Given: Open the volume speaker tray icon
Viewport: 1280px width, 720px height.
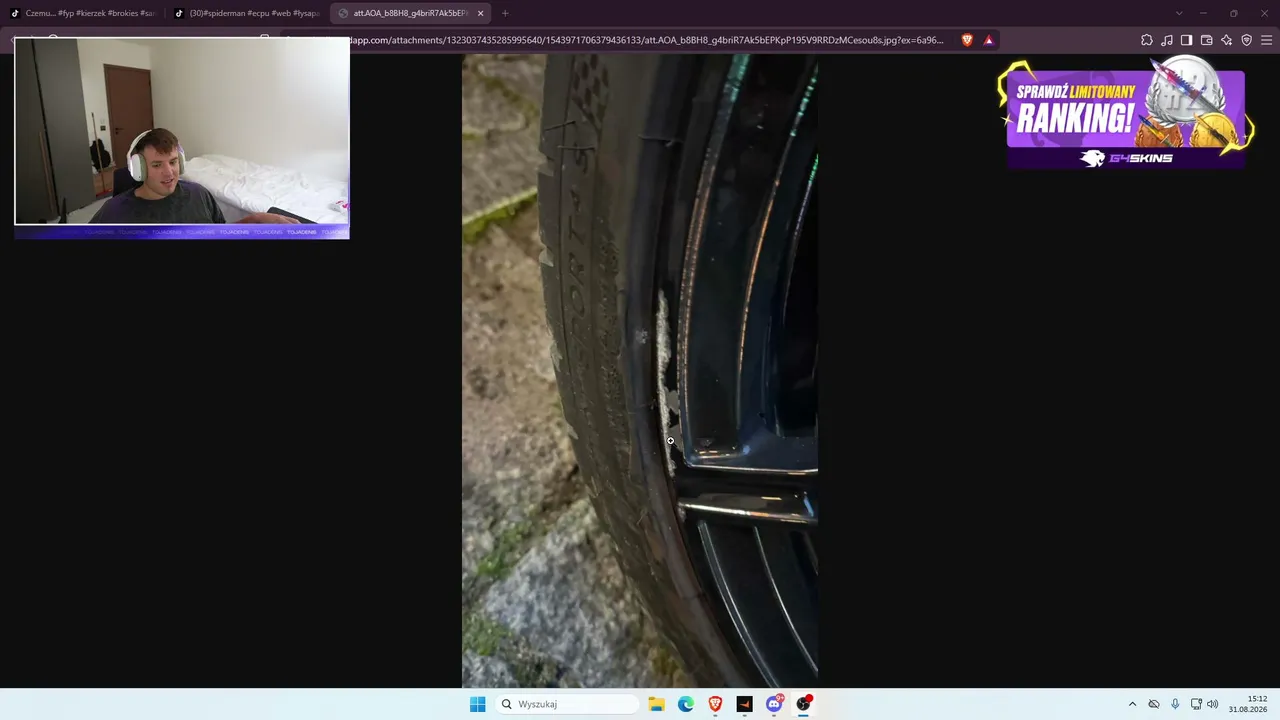Looking at the screenshot, I should tap(1213, 704).
